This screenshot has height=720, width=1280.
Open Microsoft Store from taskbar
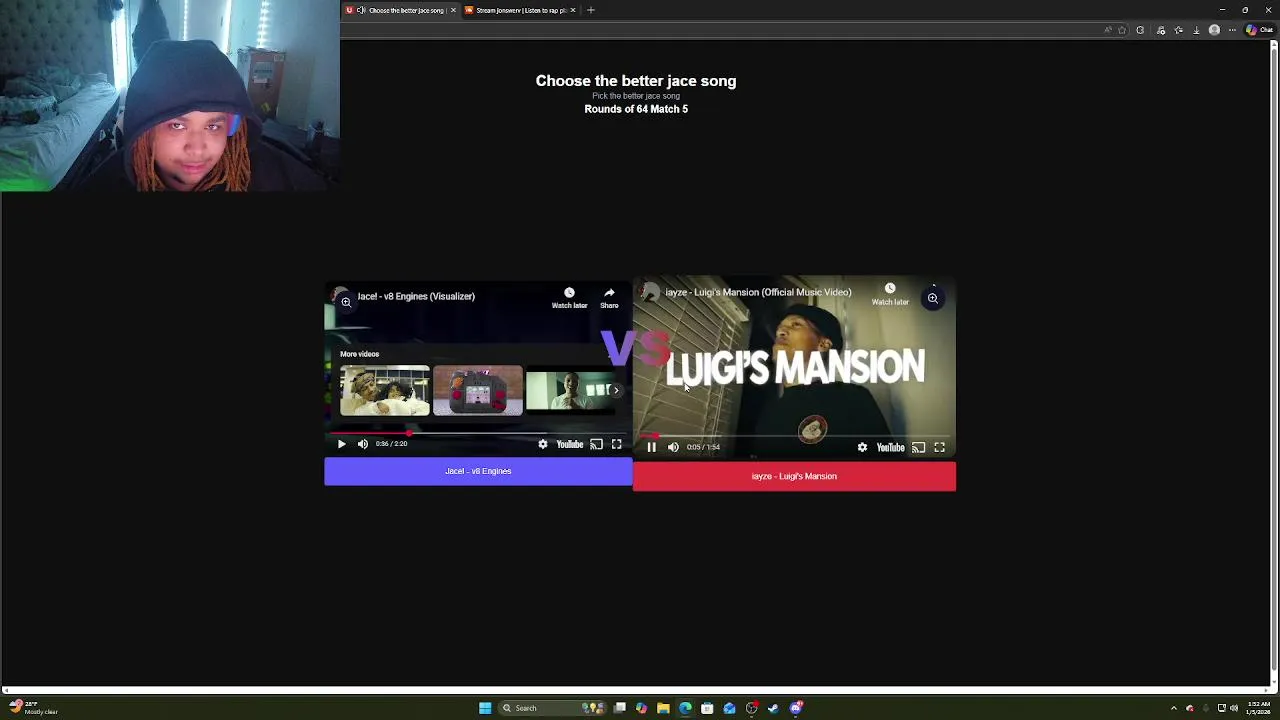[x=707, y=708]
